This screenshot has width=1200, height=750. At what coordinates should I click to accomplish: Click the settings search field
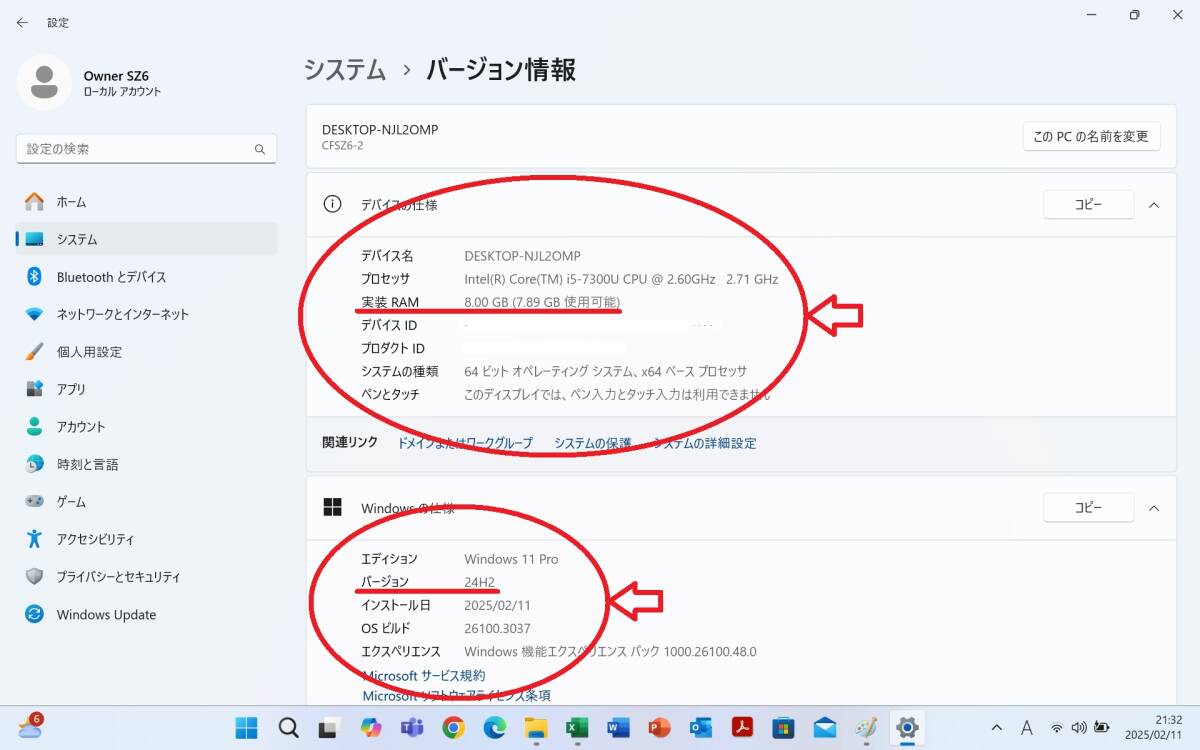(x=146, y=149)
